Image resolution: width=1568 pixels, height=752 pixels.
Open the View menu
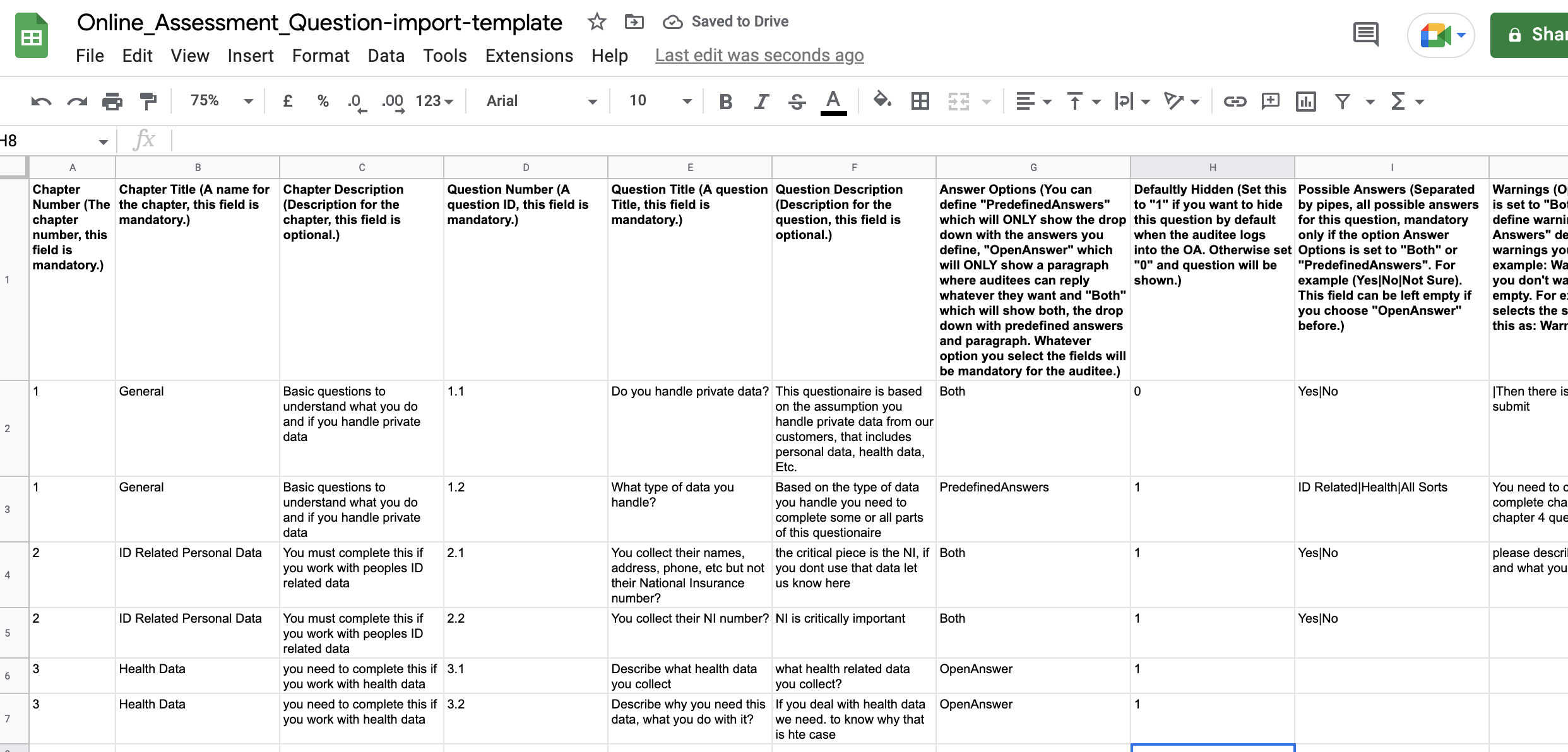pyautogui.click(x=189, y=56)
